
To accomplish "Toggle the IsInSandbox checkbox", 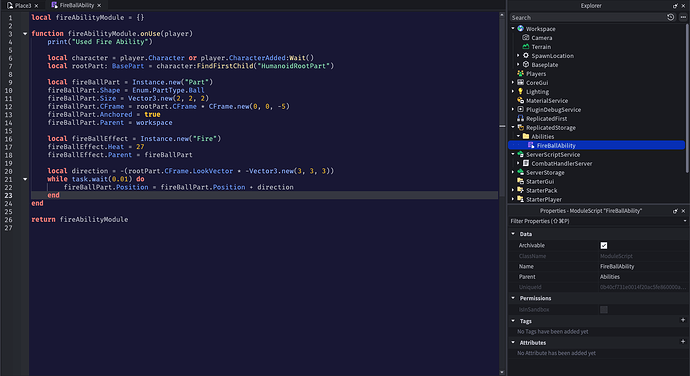I will [604, 310].
